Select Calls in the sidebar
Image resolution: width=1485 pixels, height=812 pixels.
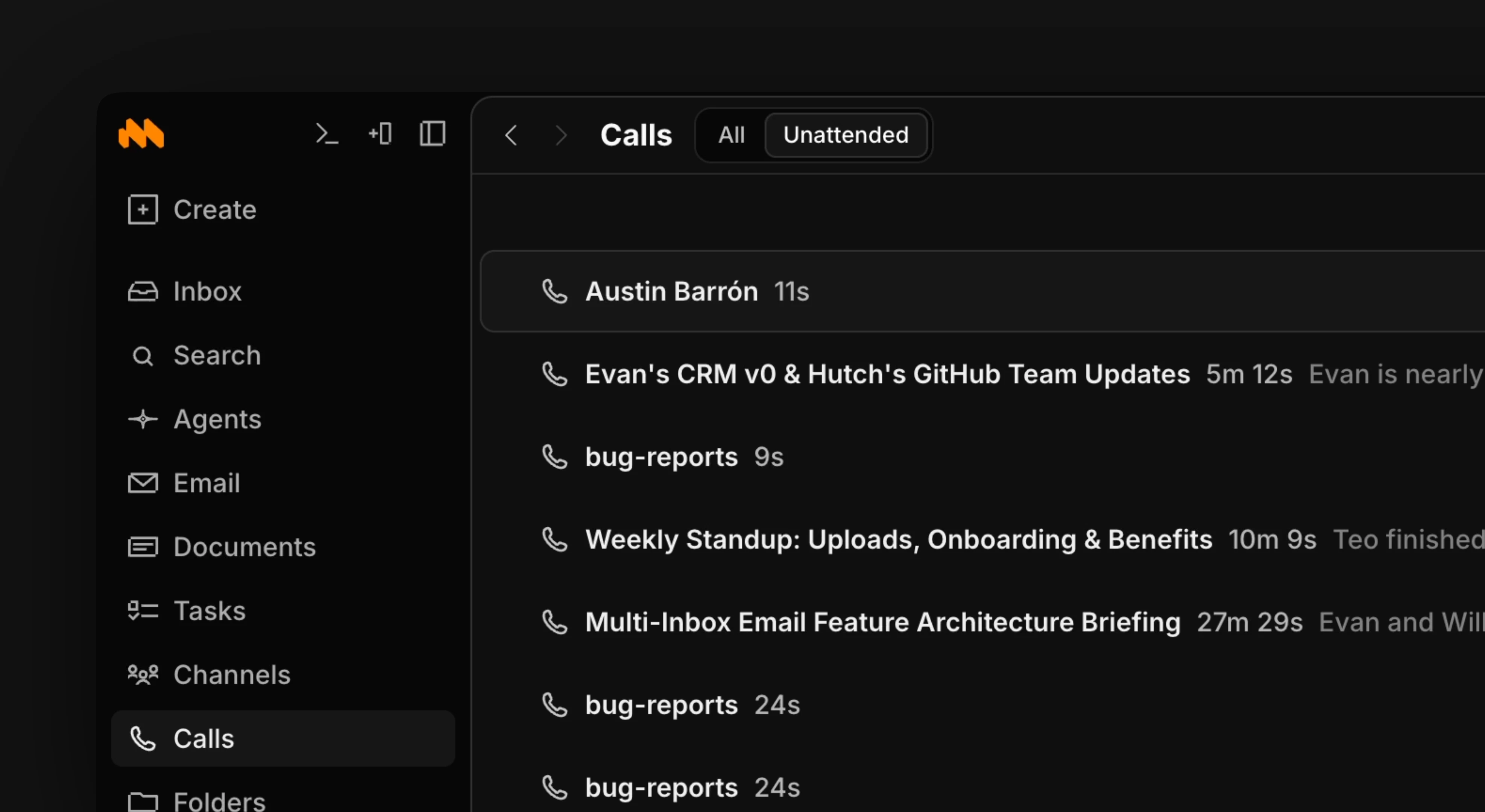(282, 738)
